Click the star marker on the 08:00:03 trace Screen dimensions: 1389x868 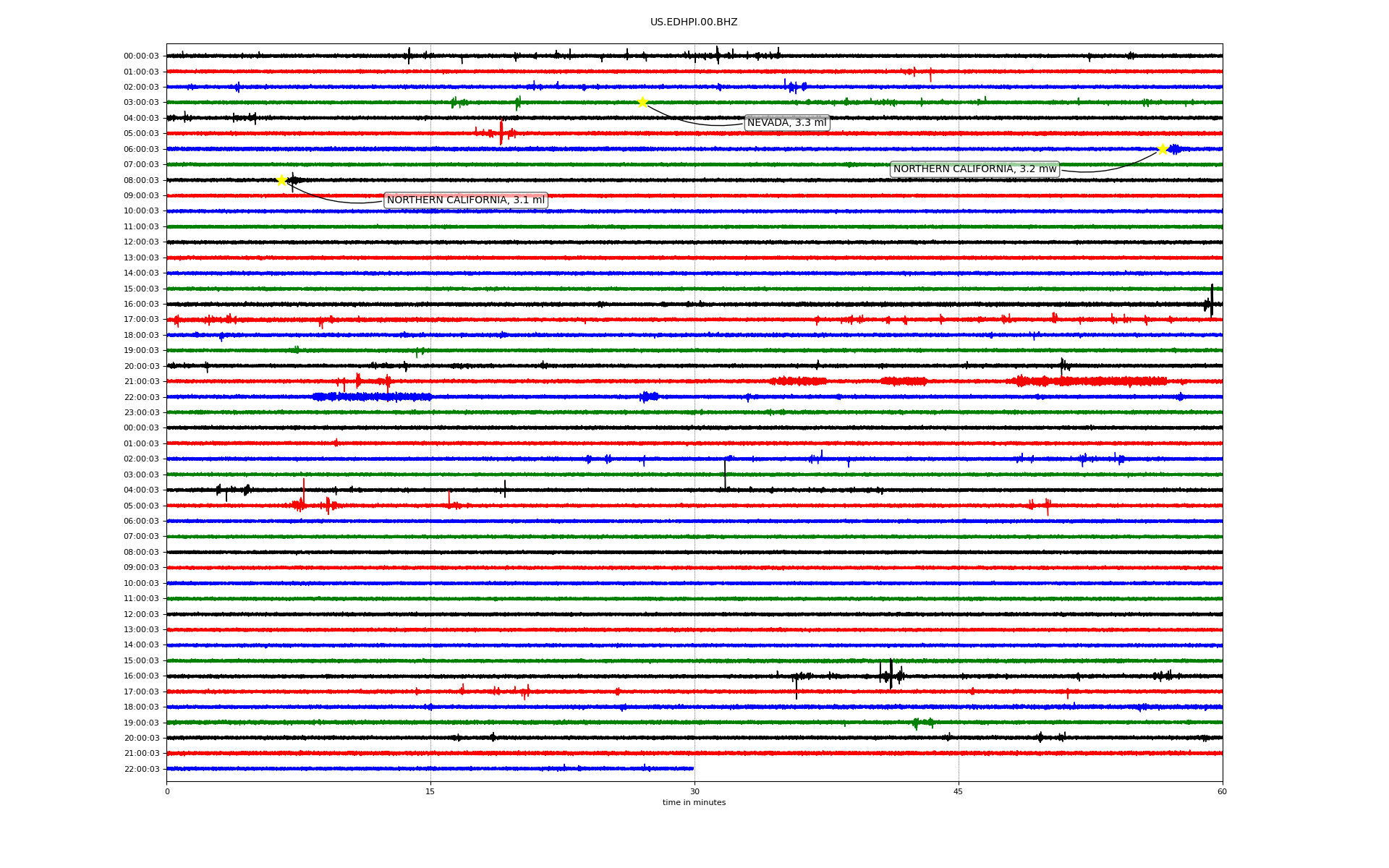pyautogui.click(x=281, y=180)
